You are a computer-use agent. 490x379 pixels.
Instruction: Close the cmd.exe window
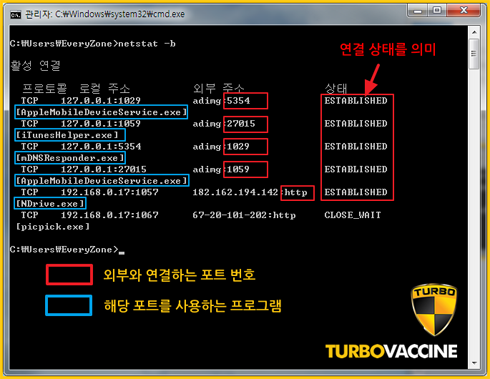463,11
